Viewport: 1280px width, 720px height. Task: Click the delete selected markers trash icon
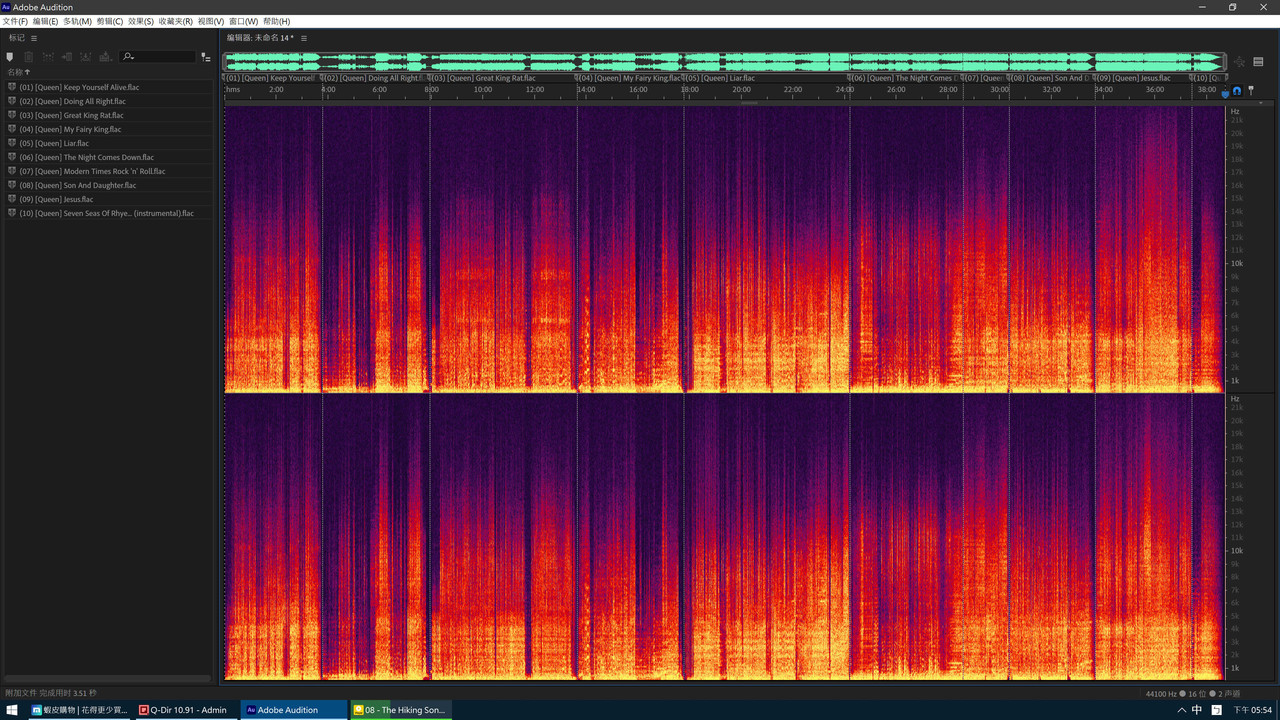[29, 57]
